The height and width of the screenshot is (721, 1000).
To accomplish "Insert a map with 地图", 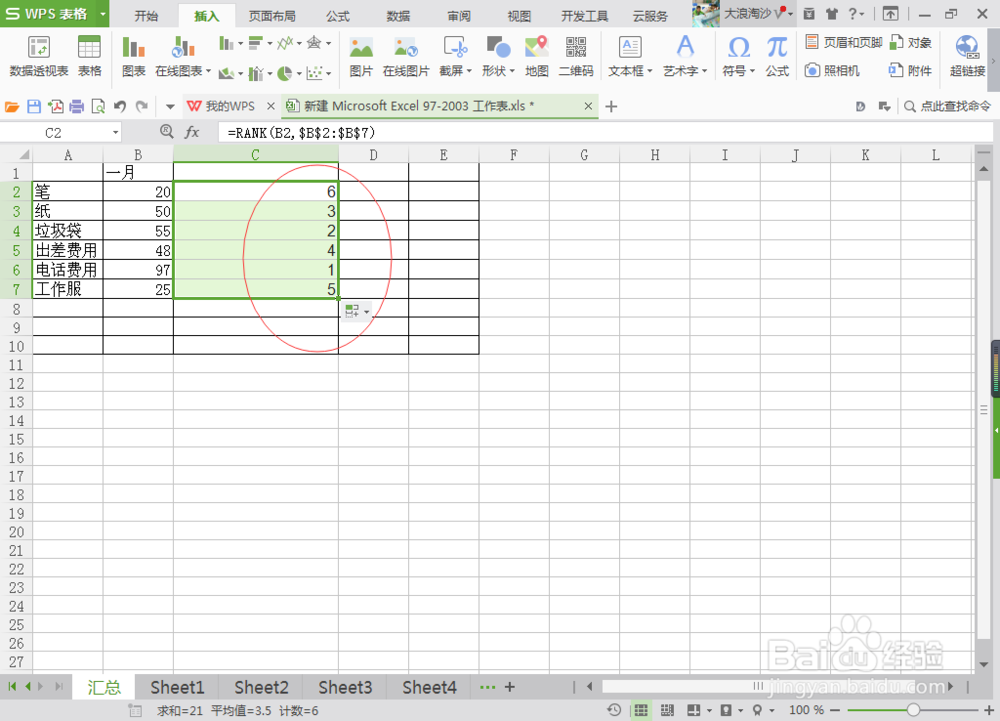I will click(536, 57).
